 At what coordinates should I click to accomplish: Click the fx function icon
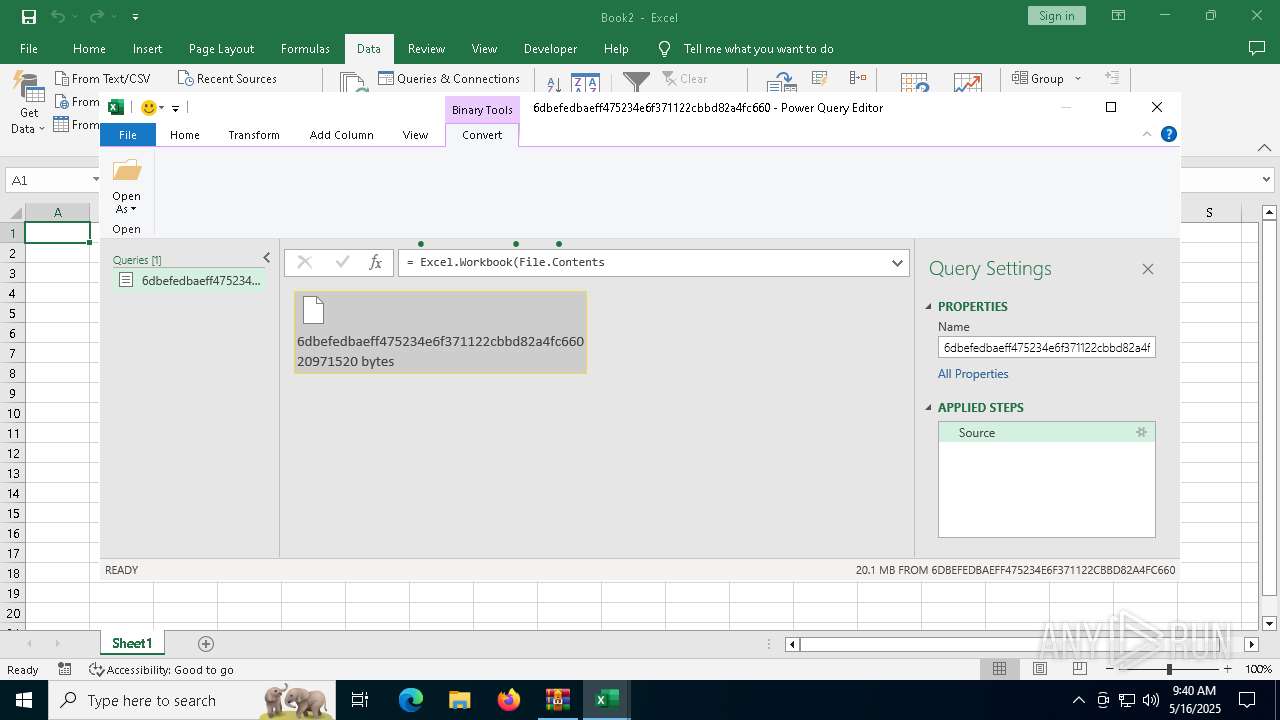click(375, 262)
